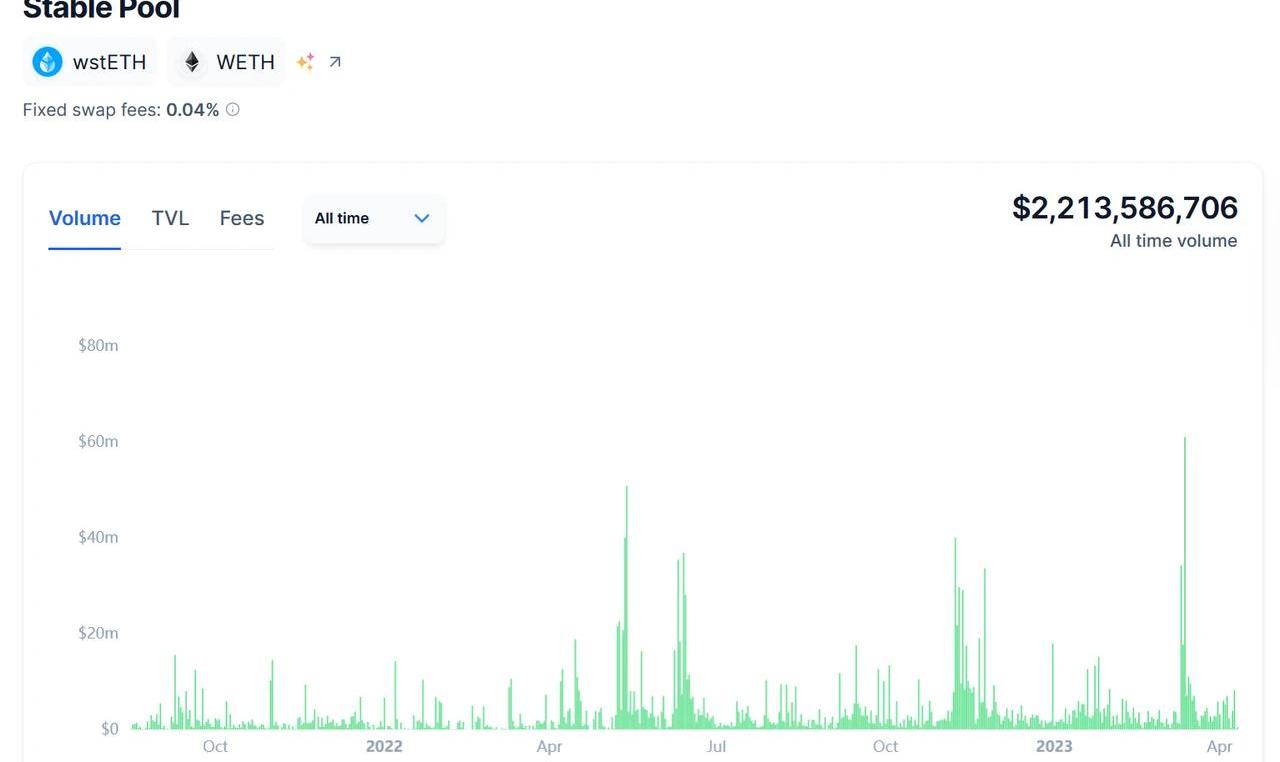
Task: Switch to the Fees tab
Action: (x=242, y=218)
